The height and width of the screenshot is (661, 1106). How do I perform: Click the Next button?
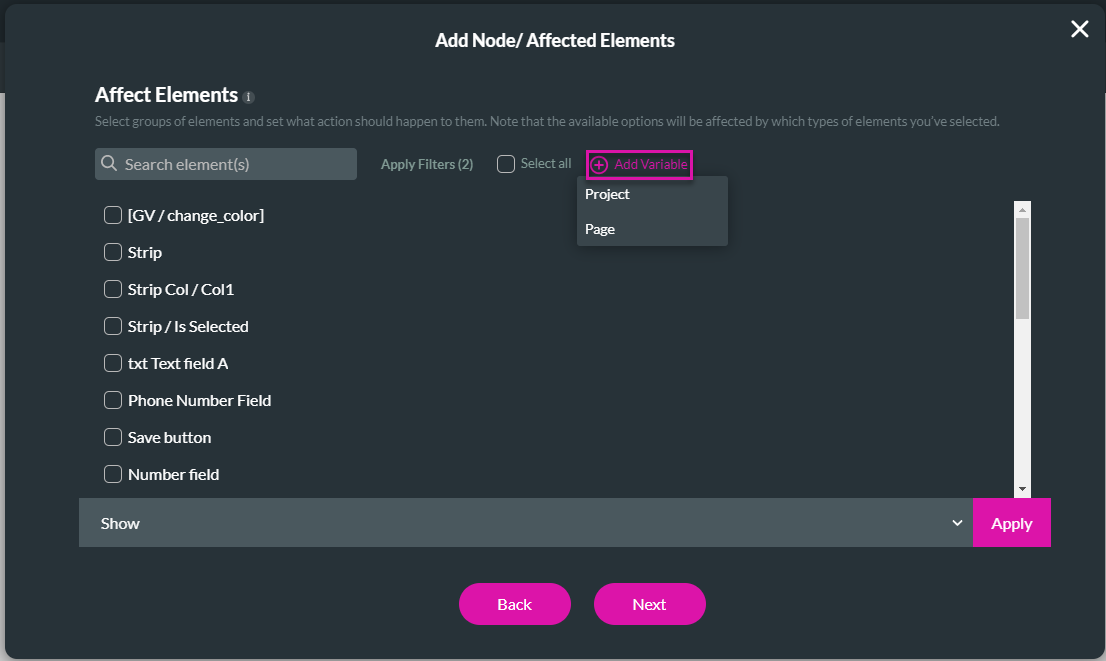[x=649, y=604]
